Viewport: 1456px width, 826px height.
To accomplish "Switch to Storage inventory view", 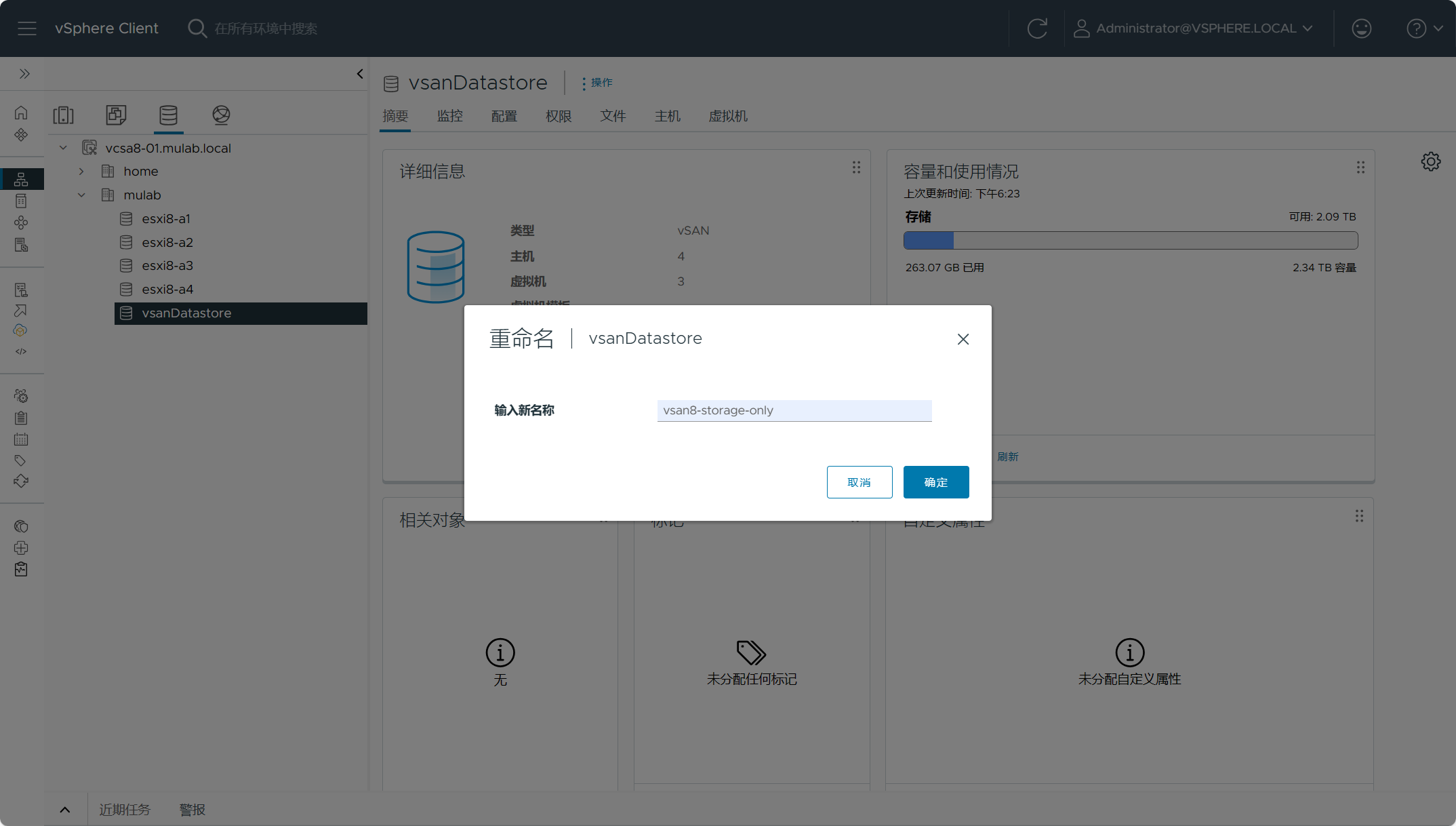I will pos(168,115).
